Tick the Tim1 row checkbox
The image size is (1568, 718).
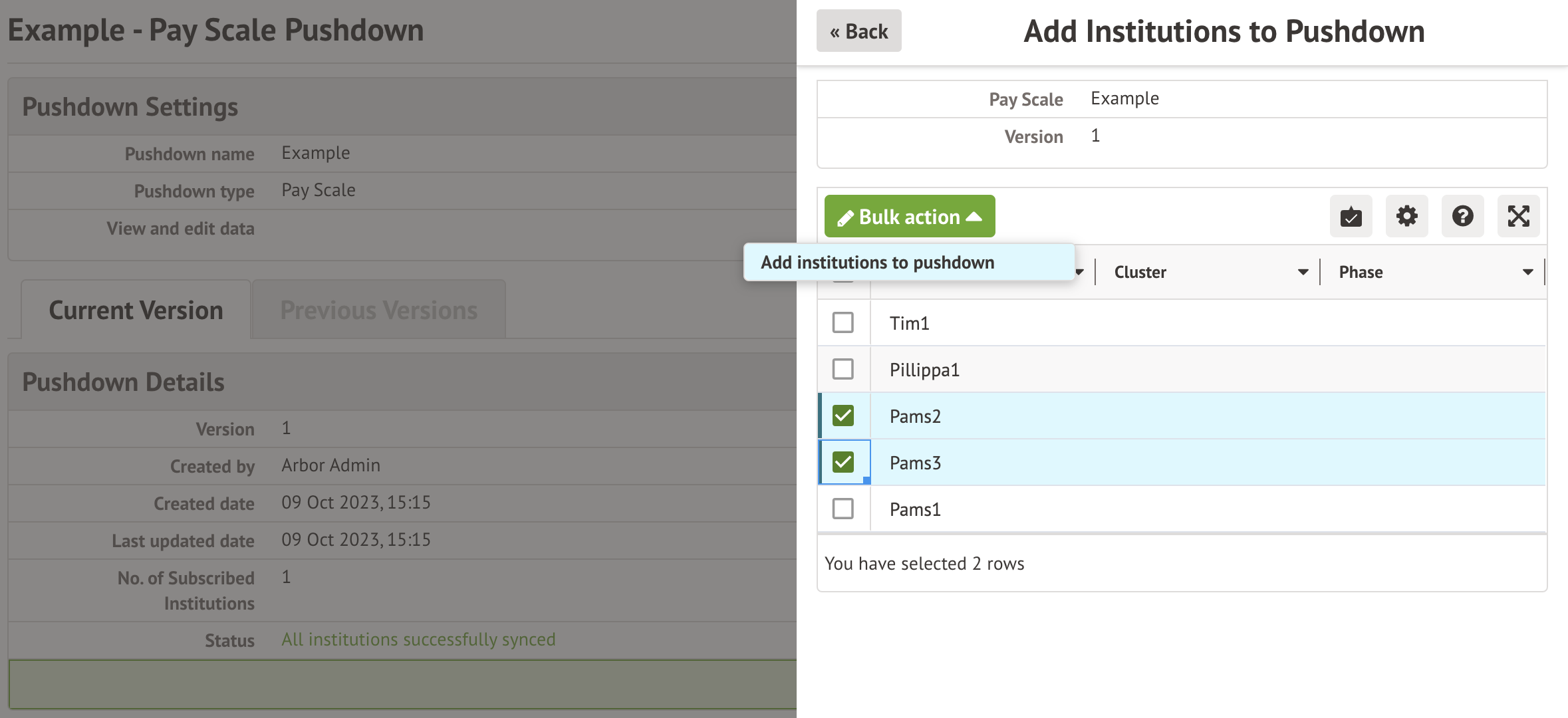843,323
